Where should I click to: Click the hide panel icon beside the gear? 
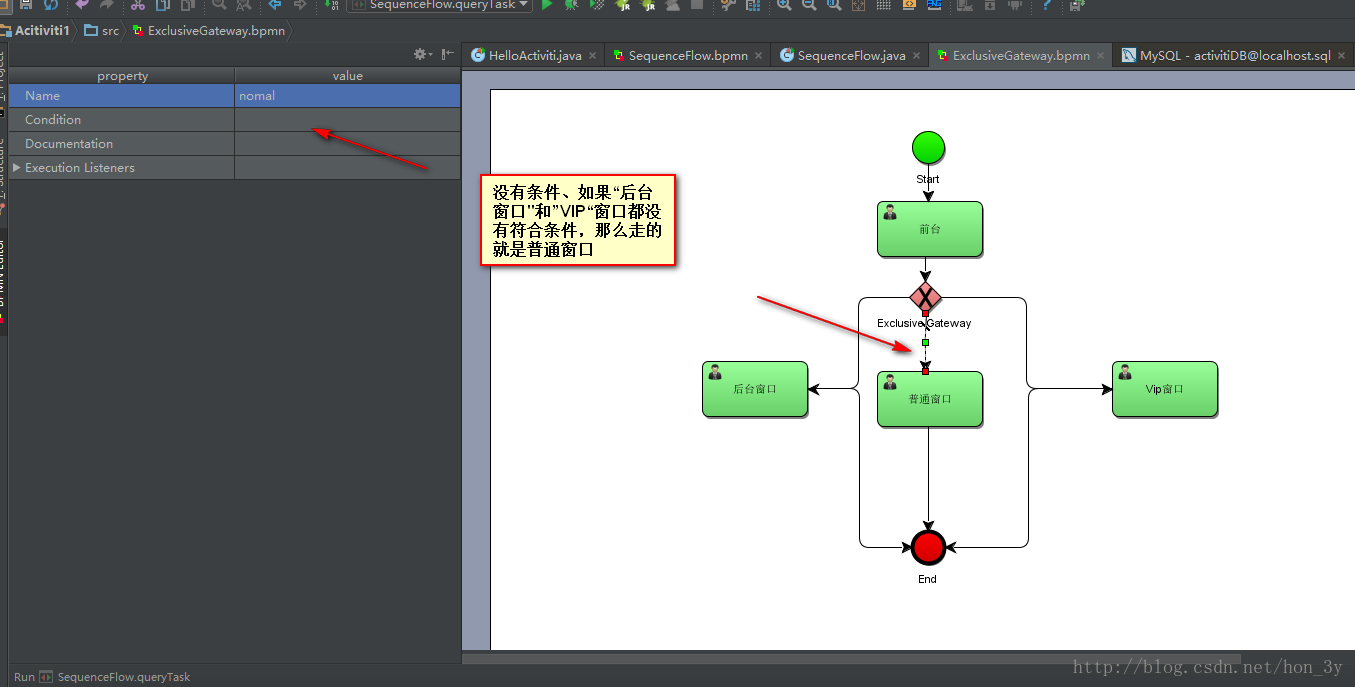pos(448,54)
